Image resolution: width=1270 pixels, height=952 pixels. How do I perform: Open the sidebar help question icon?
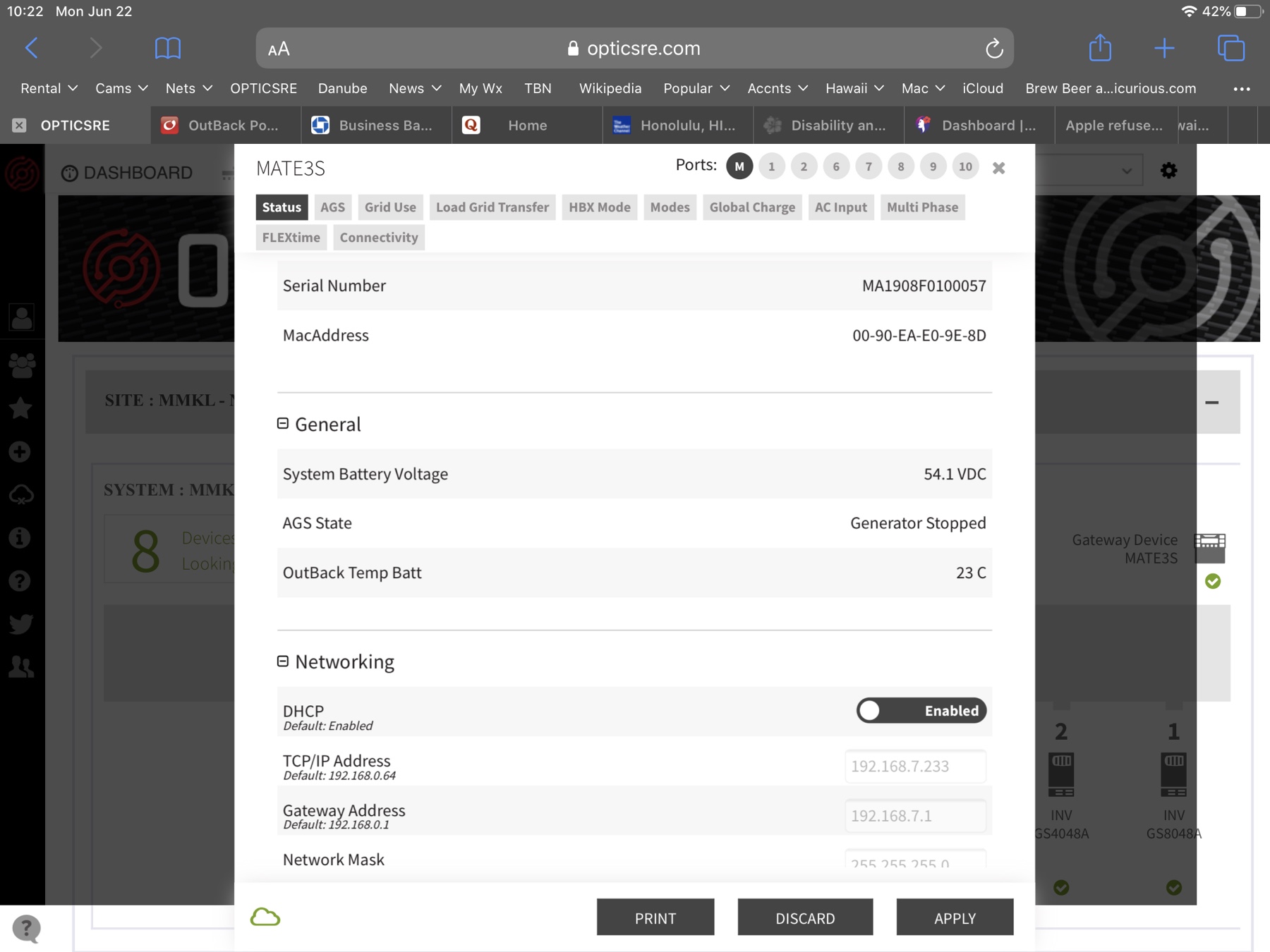[x=20, y=580]
